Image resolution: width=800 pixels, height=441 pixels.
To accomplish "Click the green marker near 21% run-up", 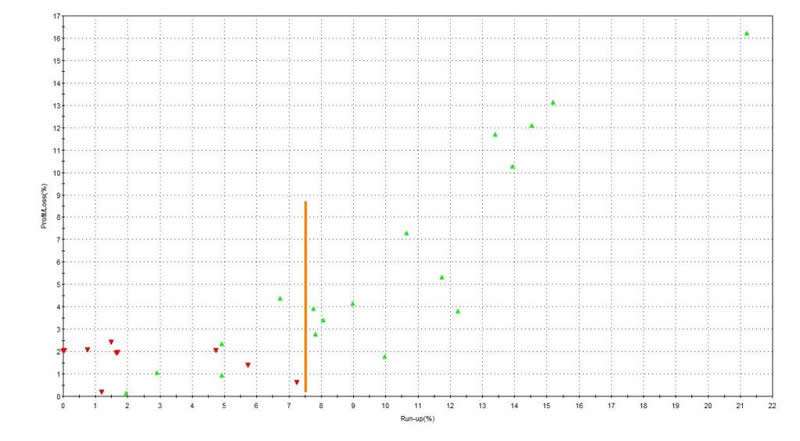I will [746, 34].
